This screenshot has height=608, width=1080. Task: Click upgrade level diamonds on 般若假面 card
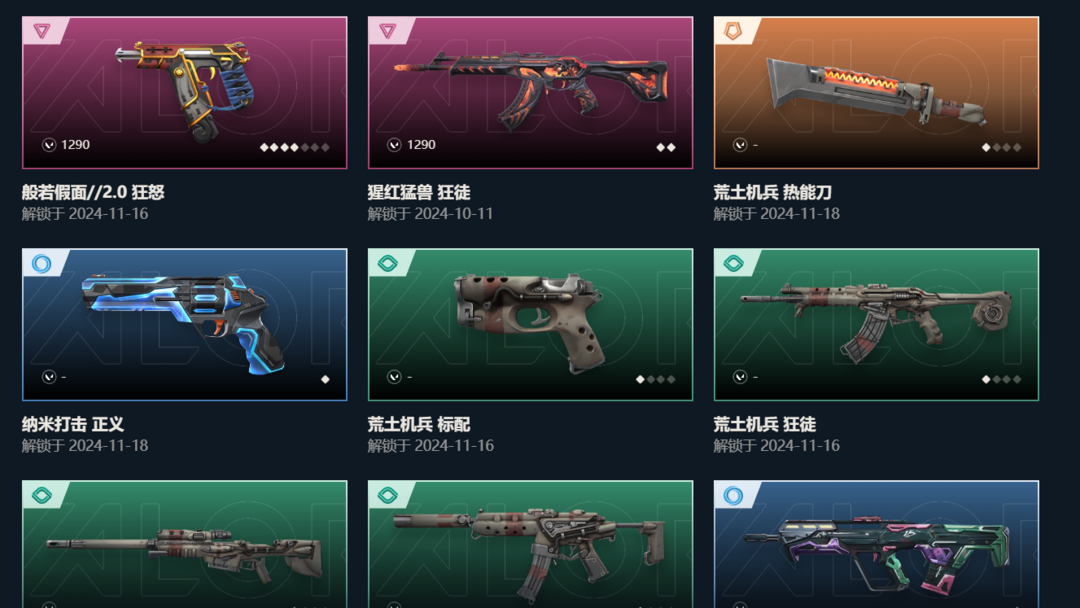click(x=295, y=147)
